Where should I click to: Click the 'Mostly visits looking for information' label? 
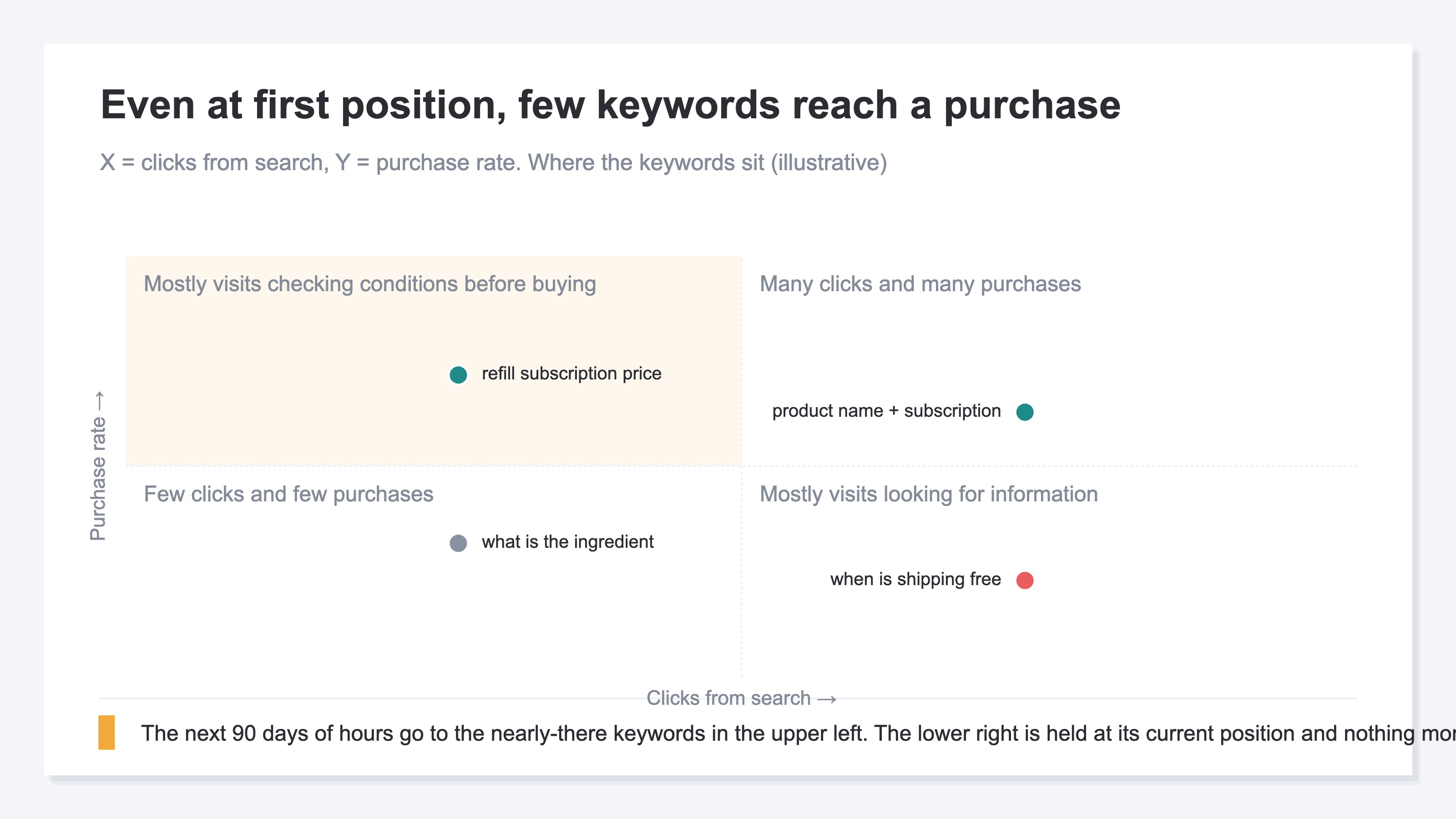(928, 494)
